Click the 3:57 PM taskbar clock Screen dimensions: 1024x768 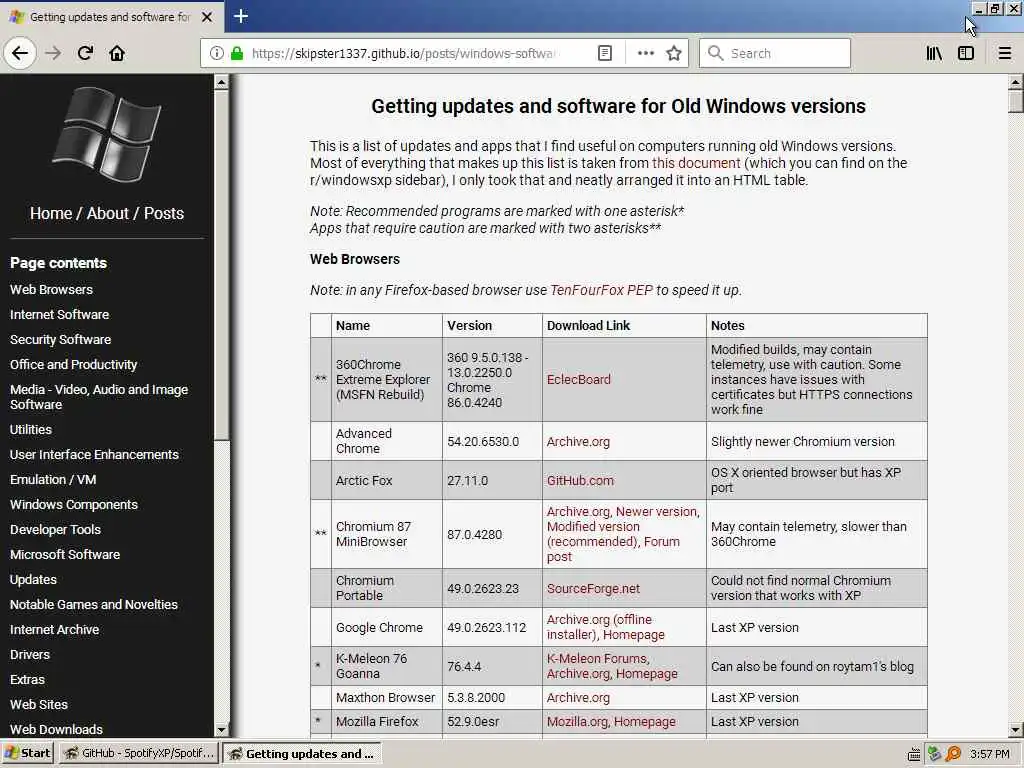pos(990,754)
